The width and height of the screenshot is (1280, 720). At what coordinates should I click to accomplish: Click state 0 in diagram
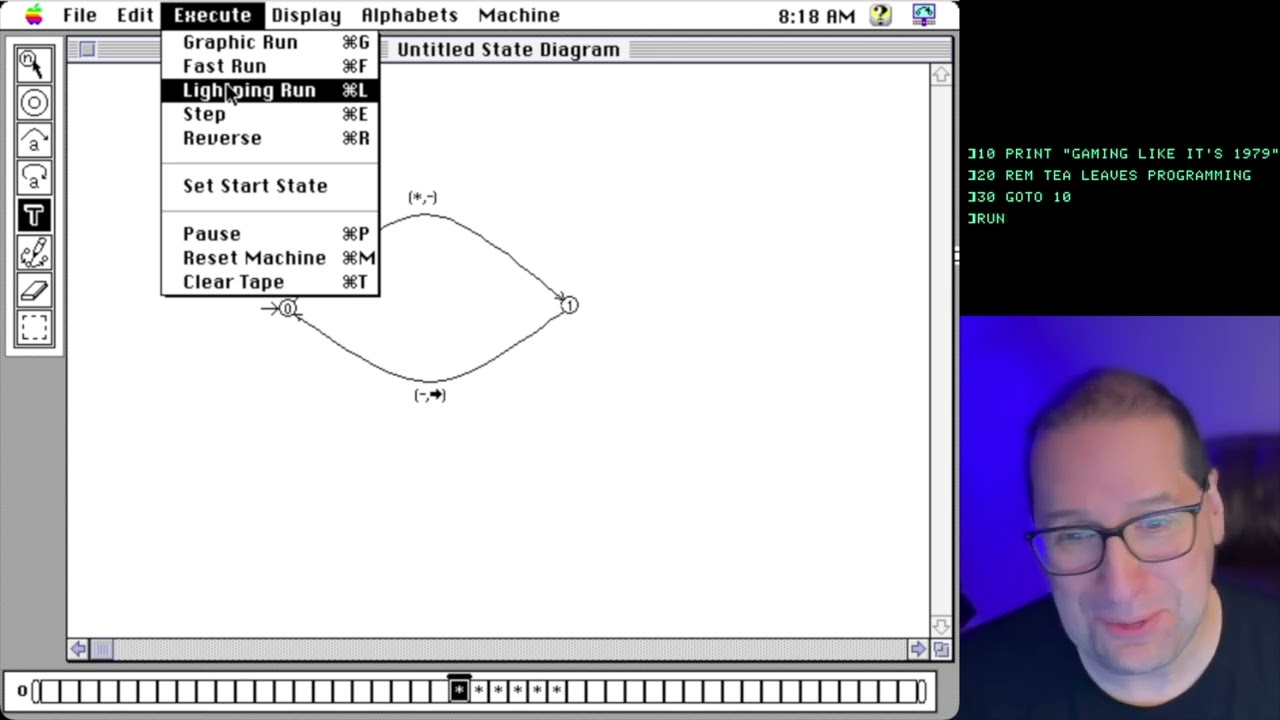288,308
